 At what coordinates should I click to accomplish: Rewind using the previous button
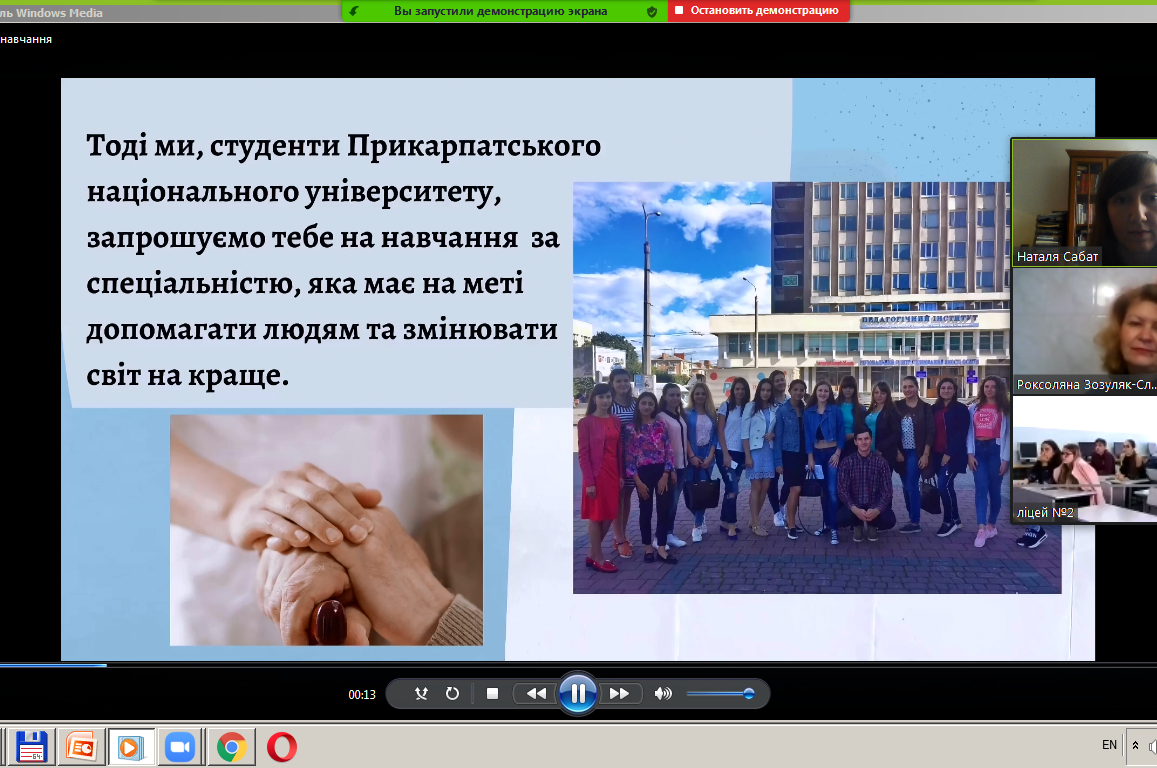(x=537, y=693)
